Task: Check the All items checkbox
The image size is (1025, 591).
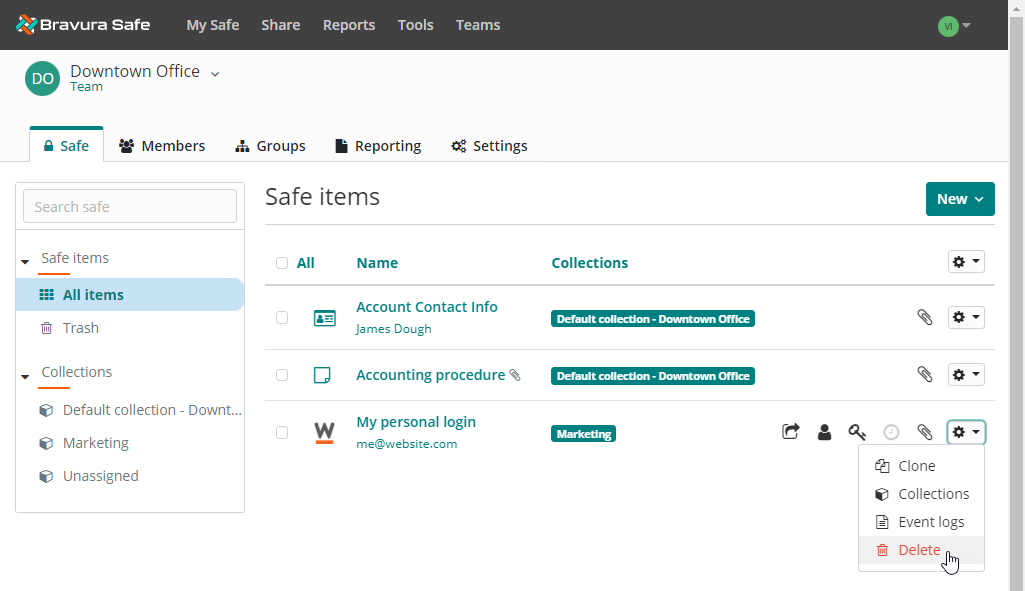Action: pos(282,262)
